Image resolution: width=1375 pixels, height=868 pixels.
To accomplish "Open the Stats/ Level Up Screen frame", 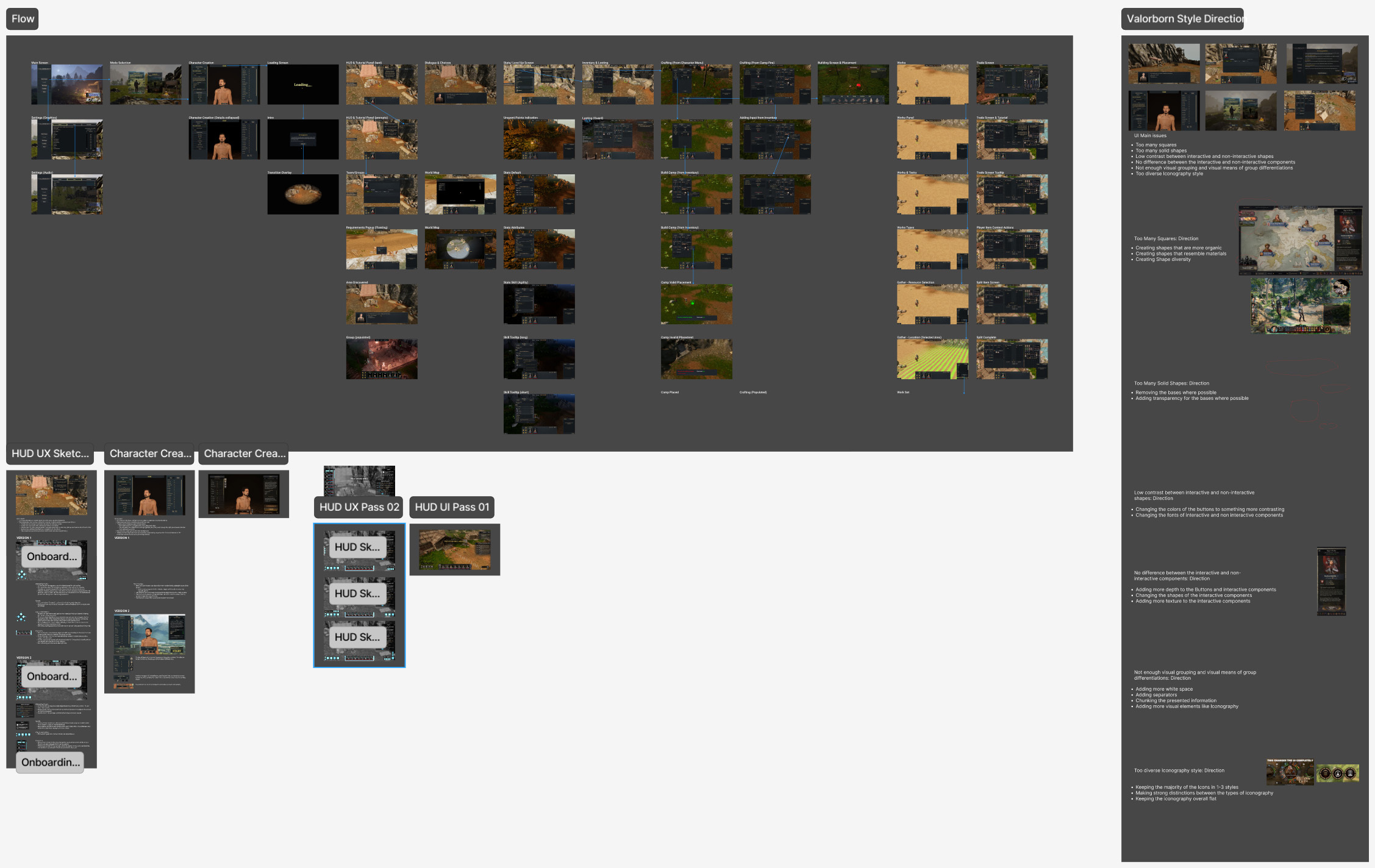I will pyautogui.click(x=539, y=85).
